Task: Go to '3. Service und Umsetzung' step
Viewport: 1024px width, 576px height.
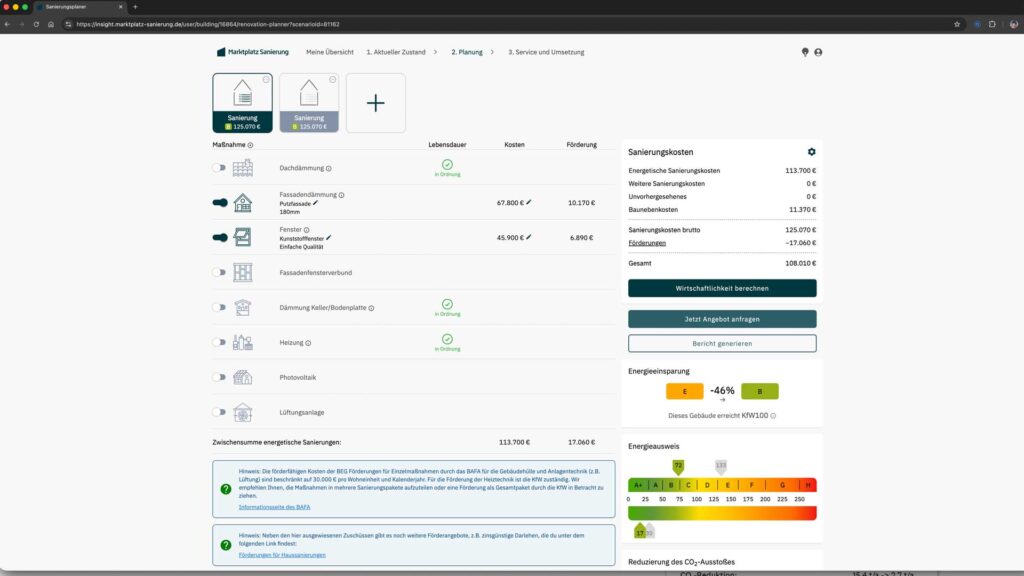Action: (x=546, y=52)
